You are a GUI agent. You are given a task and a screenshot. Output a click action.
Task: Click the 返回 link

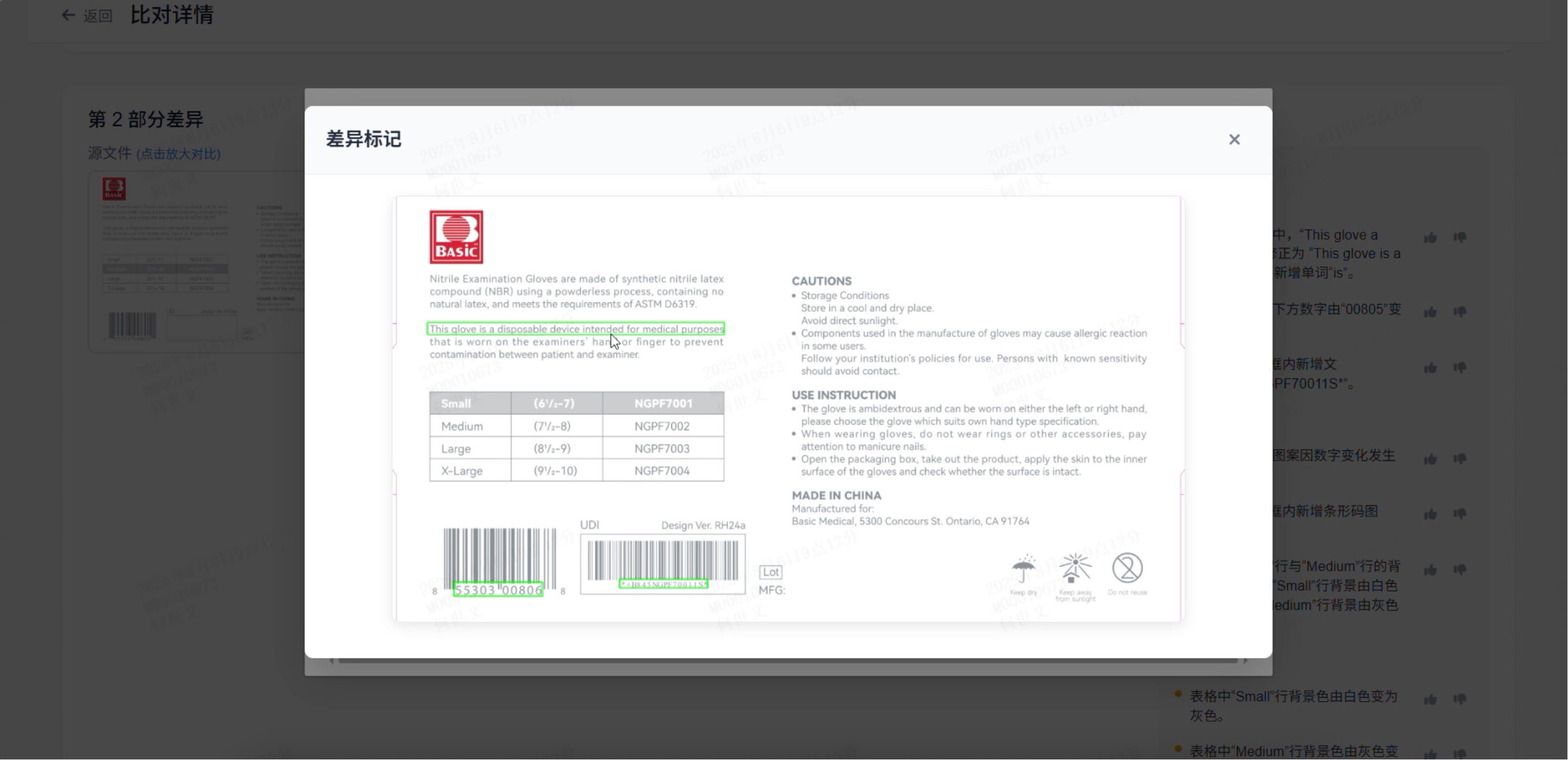[x=98, y=16]
